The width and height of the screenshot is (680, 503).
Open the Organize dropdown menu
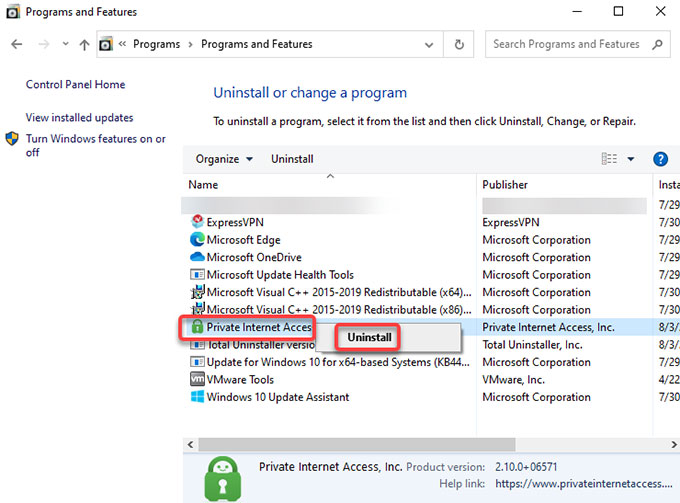224,159
